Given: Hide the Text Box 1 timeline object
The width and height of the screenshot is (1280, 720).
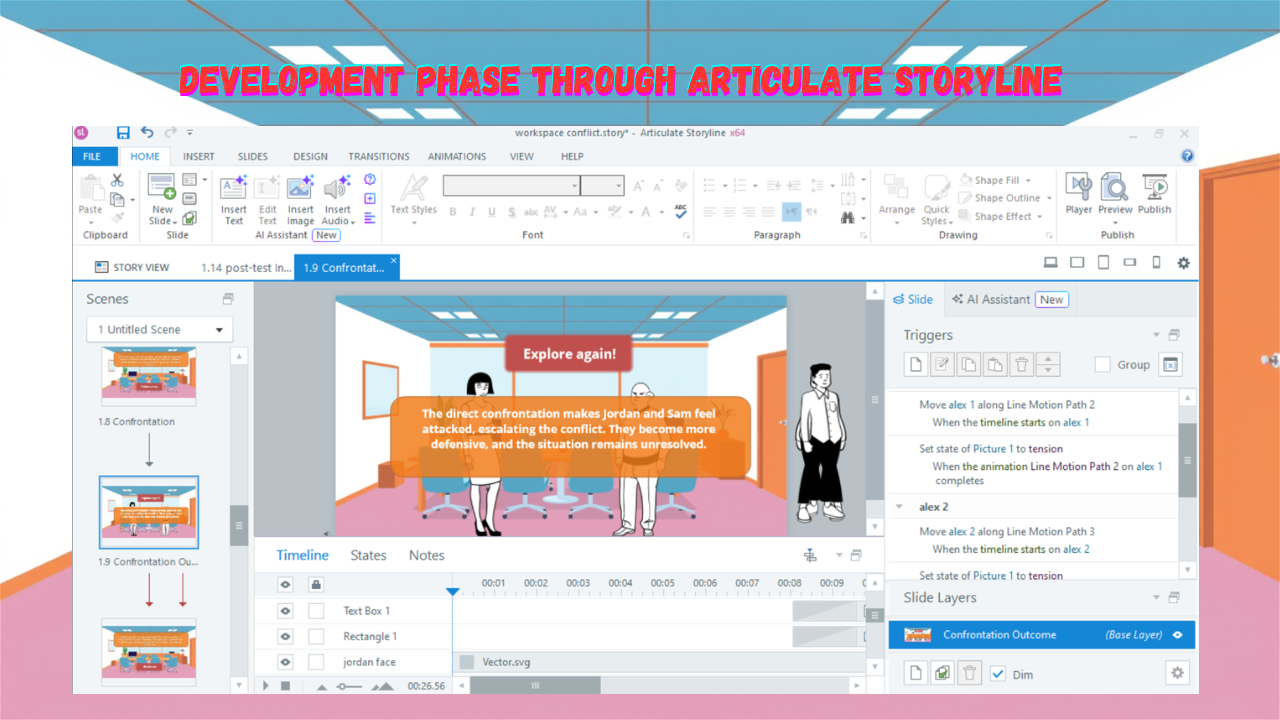Looking at the screenshot, I should click(x=285, y=610).
